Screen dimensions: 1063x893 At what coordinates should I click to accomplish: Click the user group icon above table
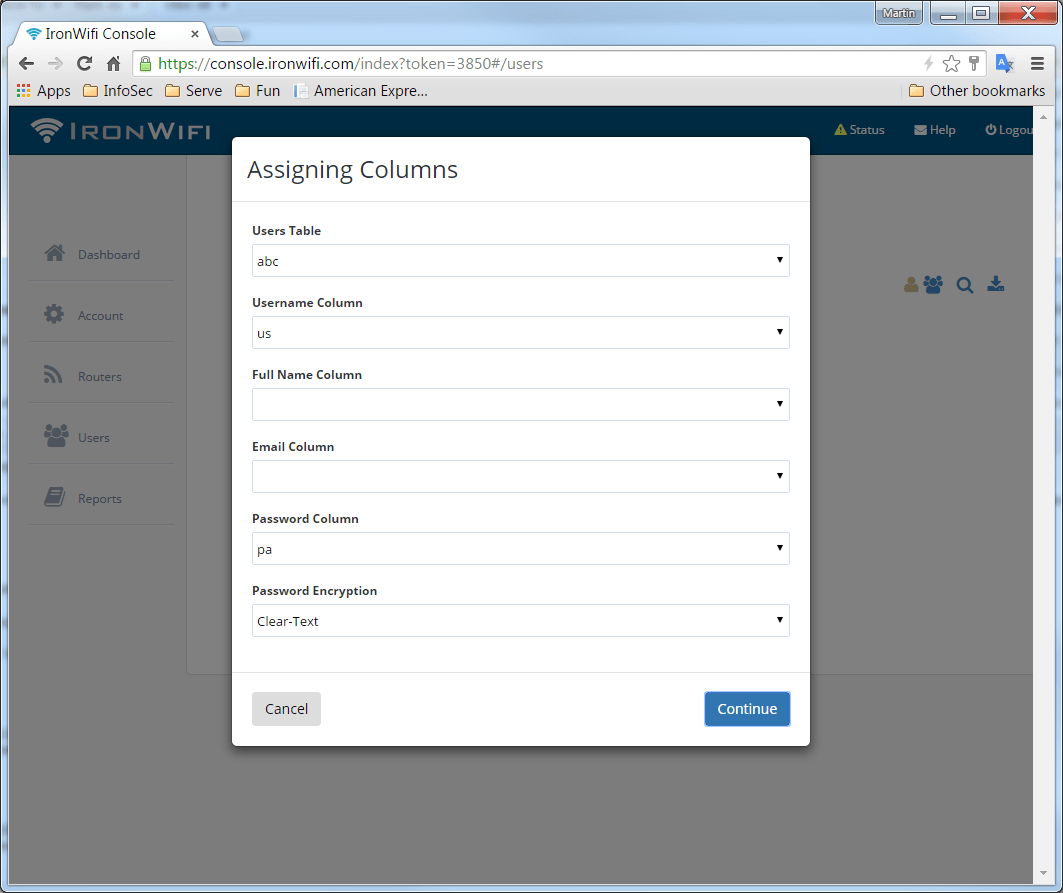(933, 285)
